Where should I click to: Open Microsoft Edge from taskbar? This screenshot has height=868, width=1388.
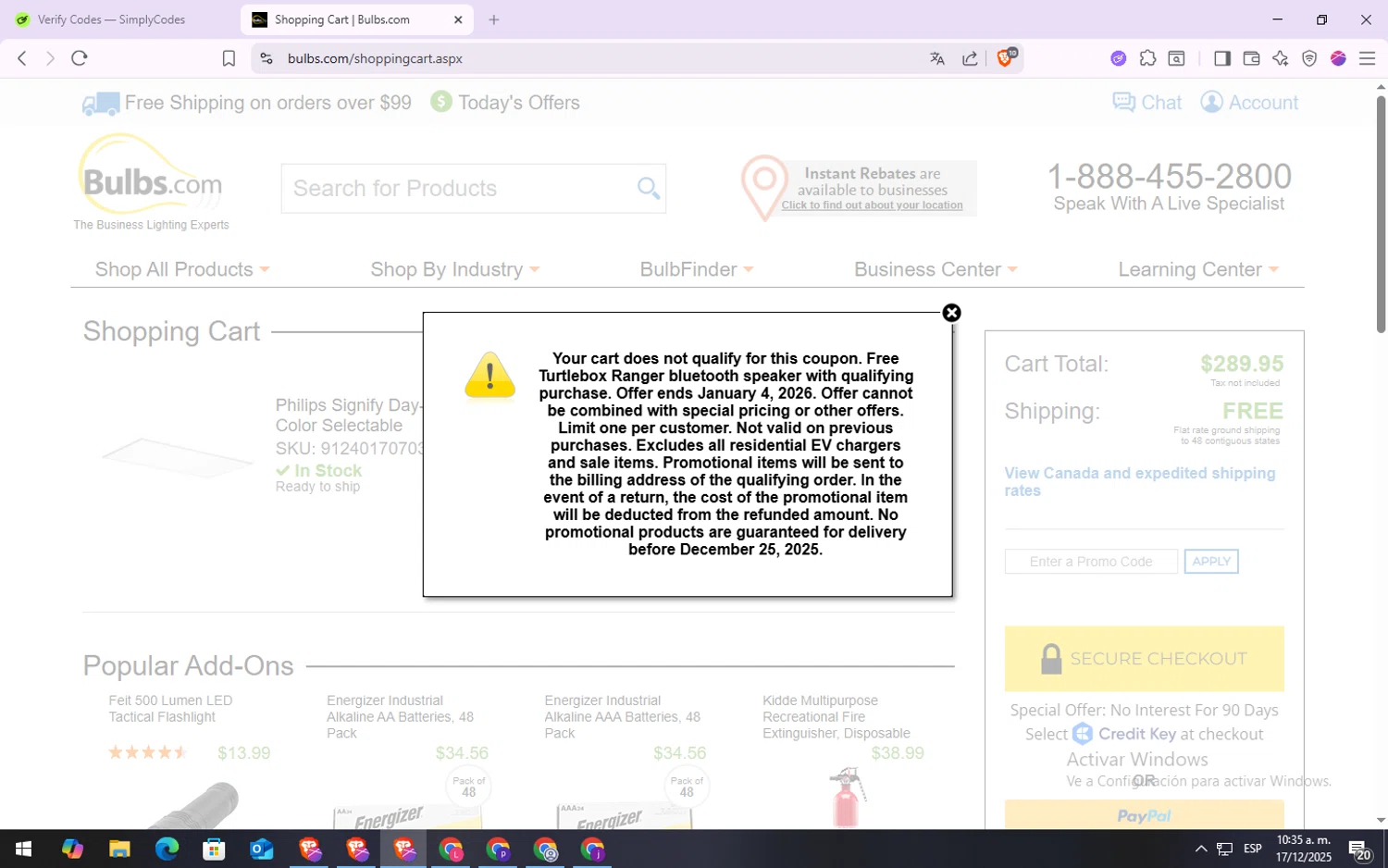point(167,849)
